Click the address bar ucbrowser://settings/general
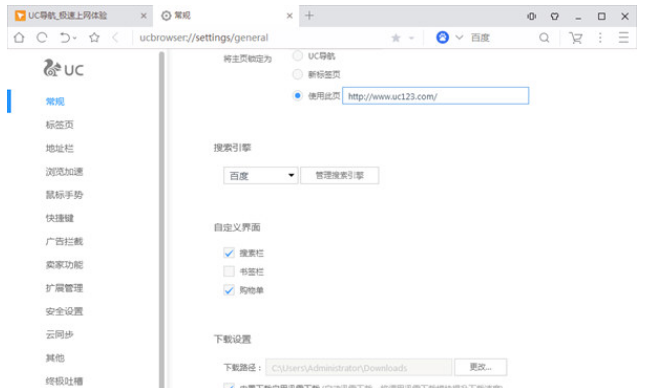Viewport: 656px width, 388px height. pos(204,38)
